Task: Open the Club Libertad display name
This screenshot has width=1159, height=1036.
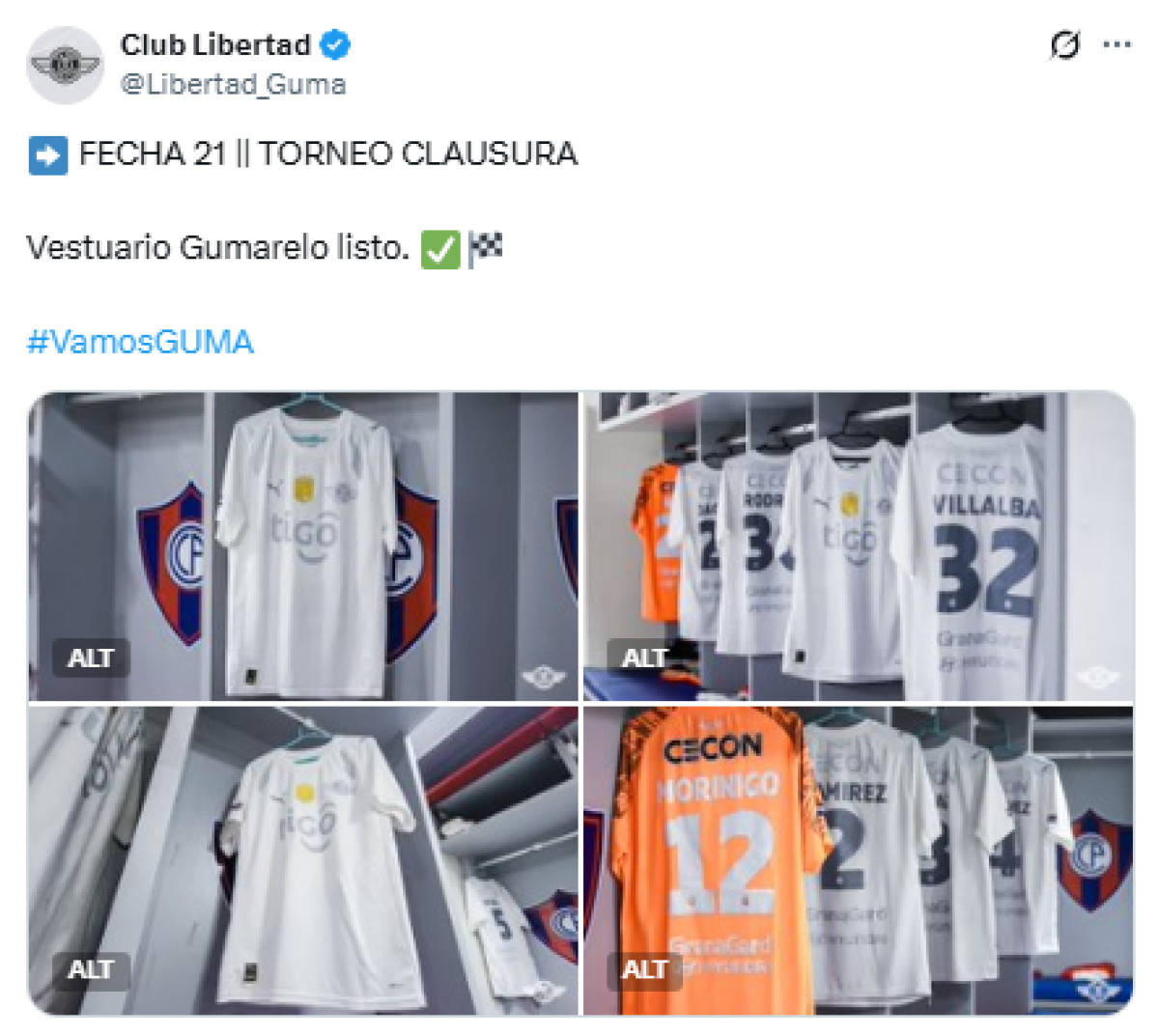Action: [x=215, y=44]
